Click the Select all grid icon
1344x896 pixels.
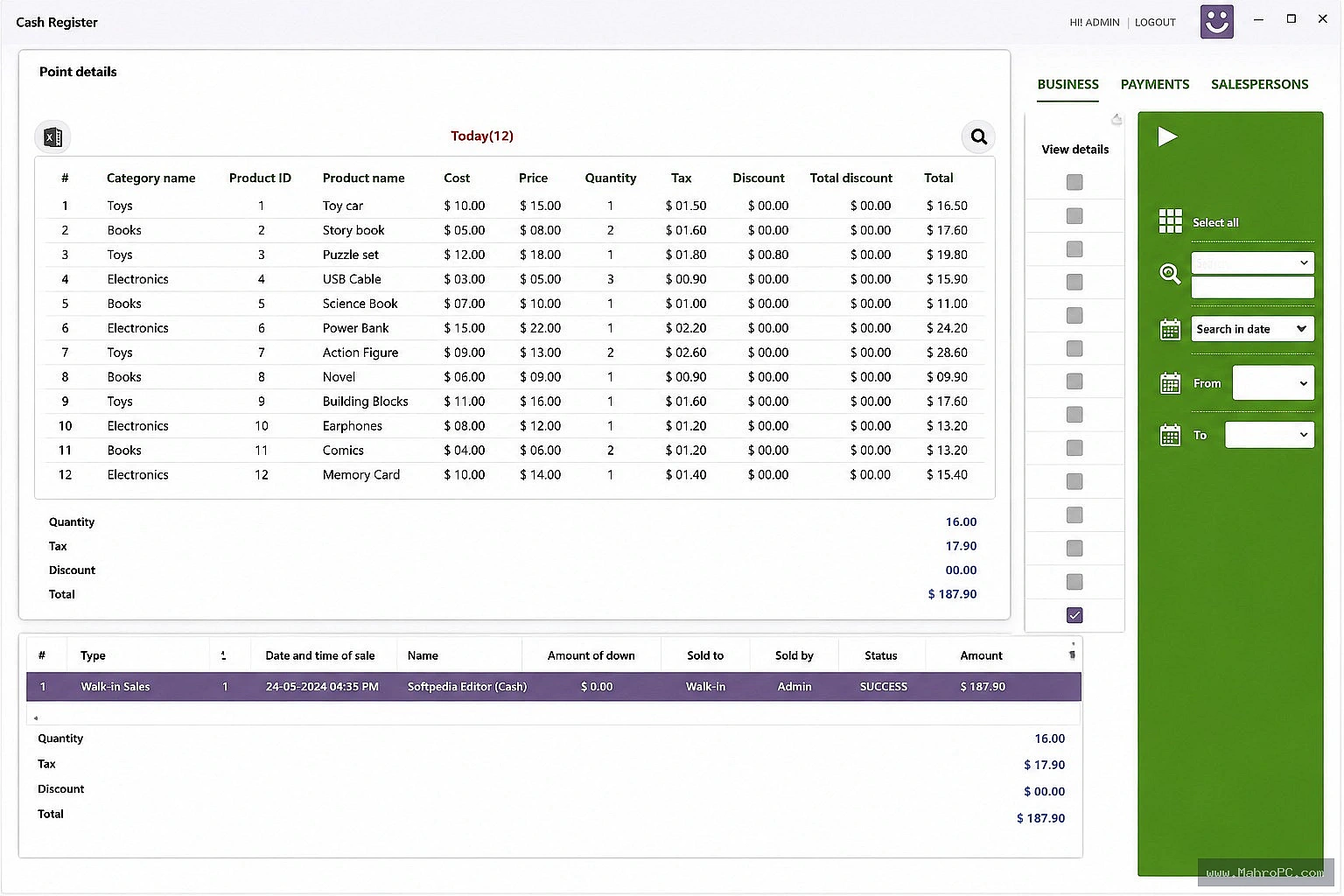pos(1170,221)
